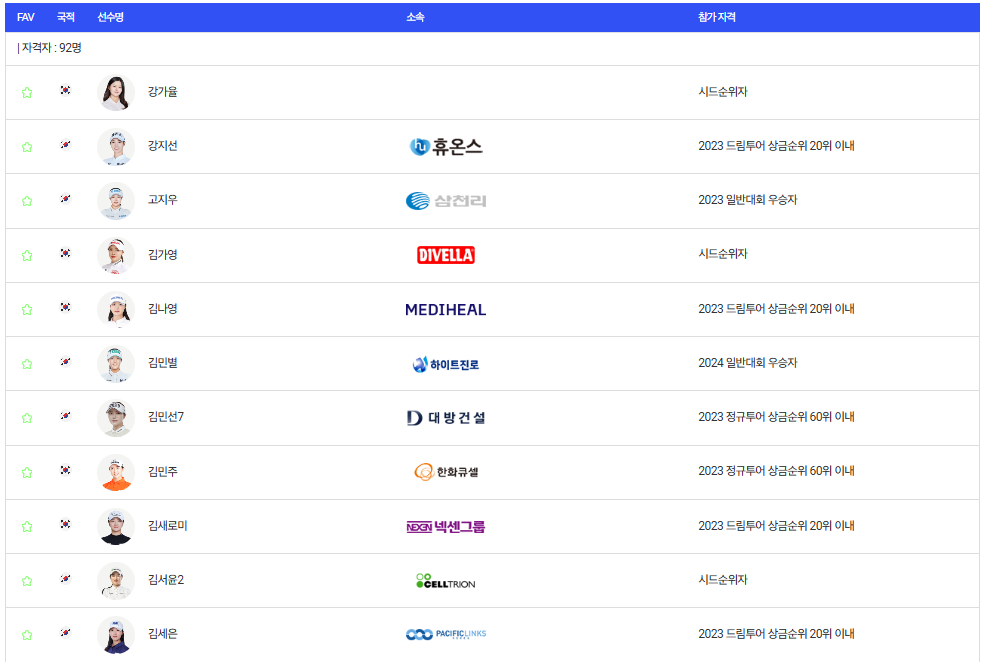This screenshot has width=981, height=662.
Task: Select '2023 일반대회 우승자' in 고지우 row
Action: (x=748, y=200)
